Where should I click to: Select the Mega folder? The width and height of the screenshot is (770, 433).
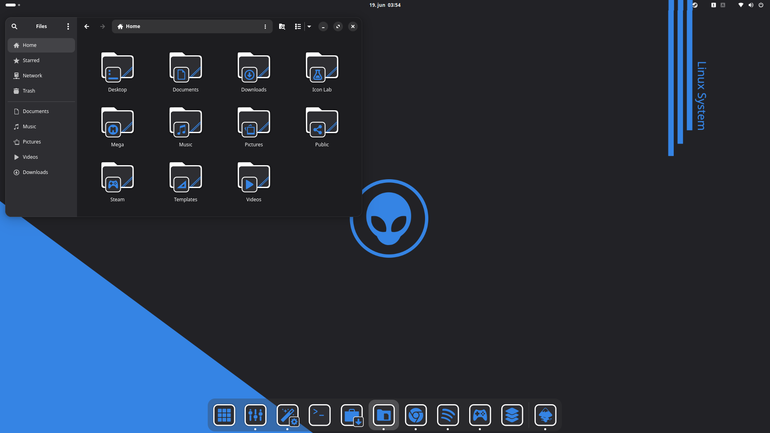(x=117, y=127)
